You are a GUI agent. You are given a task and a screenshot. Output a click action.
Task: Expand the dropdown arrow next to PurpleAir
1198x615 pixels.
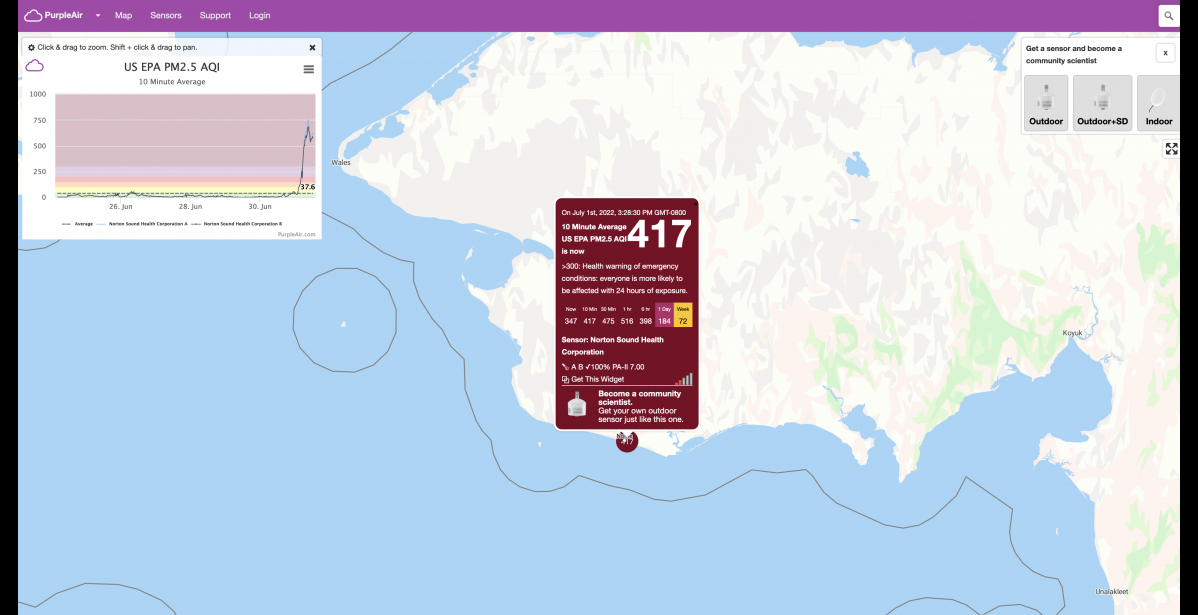98,15
